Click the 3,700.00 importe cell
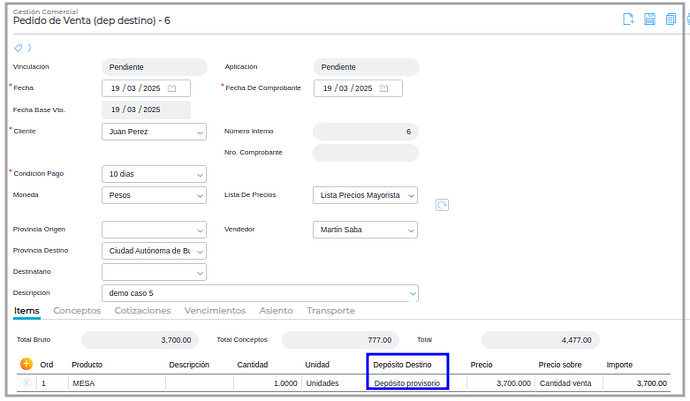The image size is (690, 401). [637, 383]
